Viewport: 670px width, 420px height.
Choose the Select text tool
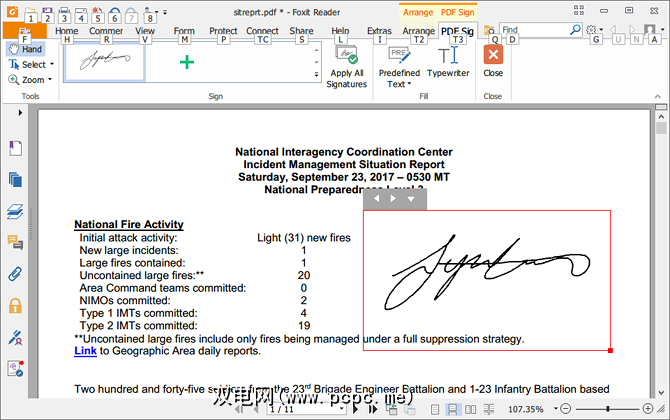28,65
